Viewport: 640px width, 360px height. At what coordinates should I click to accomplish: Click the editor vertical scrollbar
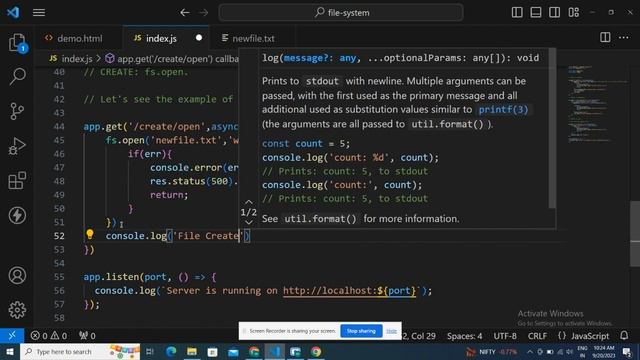pos(635,233)
